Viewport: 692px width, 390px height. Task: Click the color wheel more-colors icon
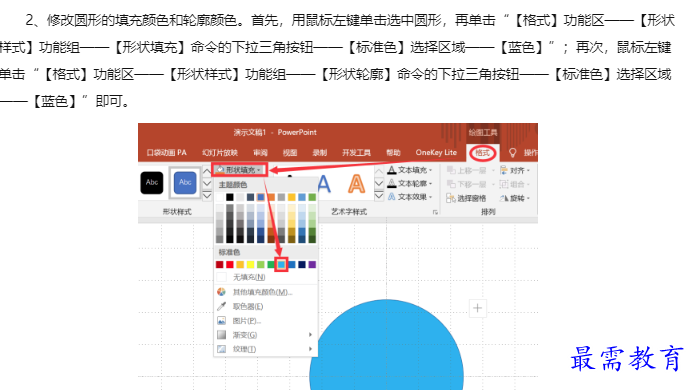tap(222, 292)
